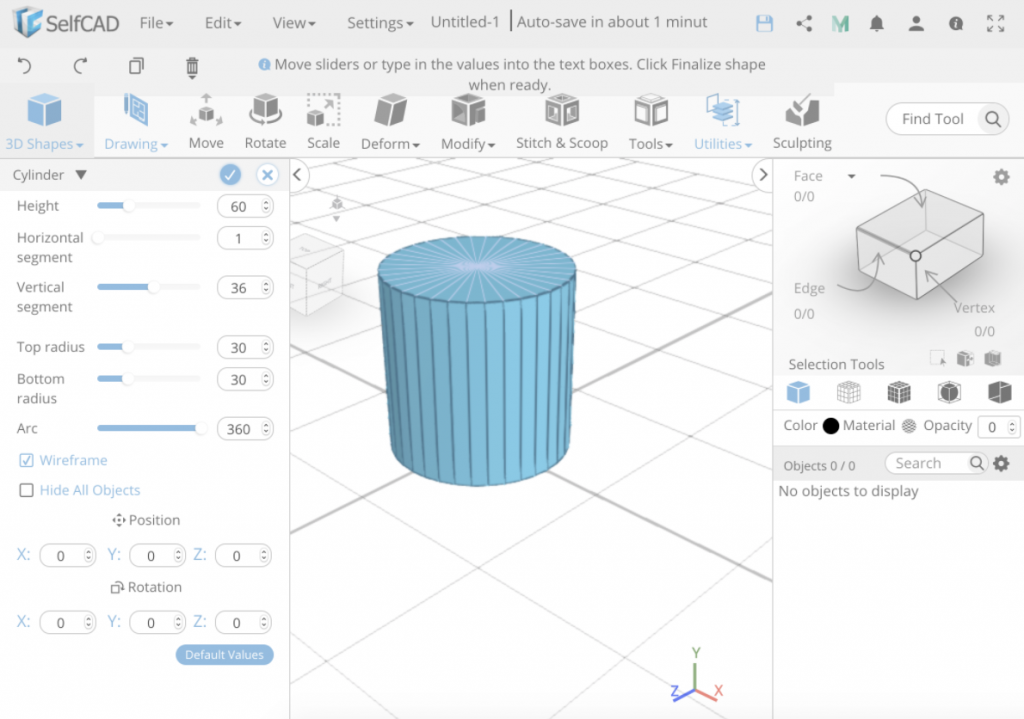The height and width of the screenshot is (719, 1024).
Task: Open the notifications bell icon
Action: (x=876, y=22)
